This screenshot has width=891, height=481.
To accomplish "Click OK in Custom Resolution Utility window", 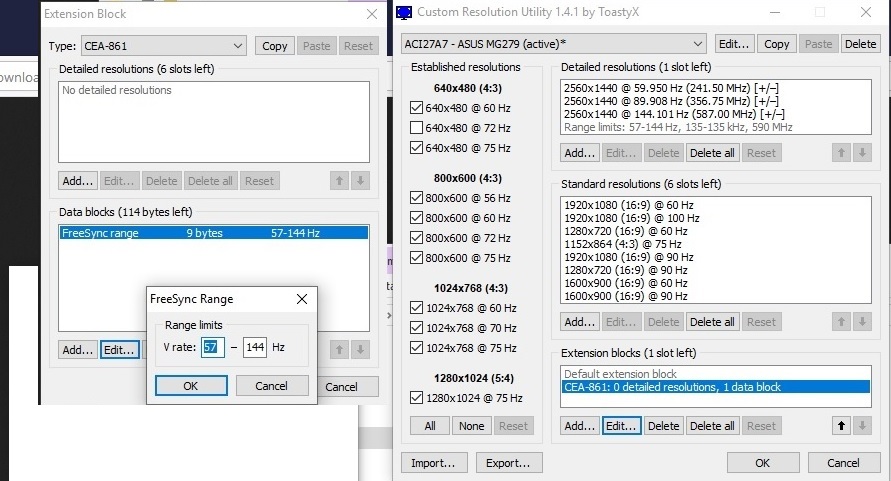I will click(x=763, y=463).
